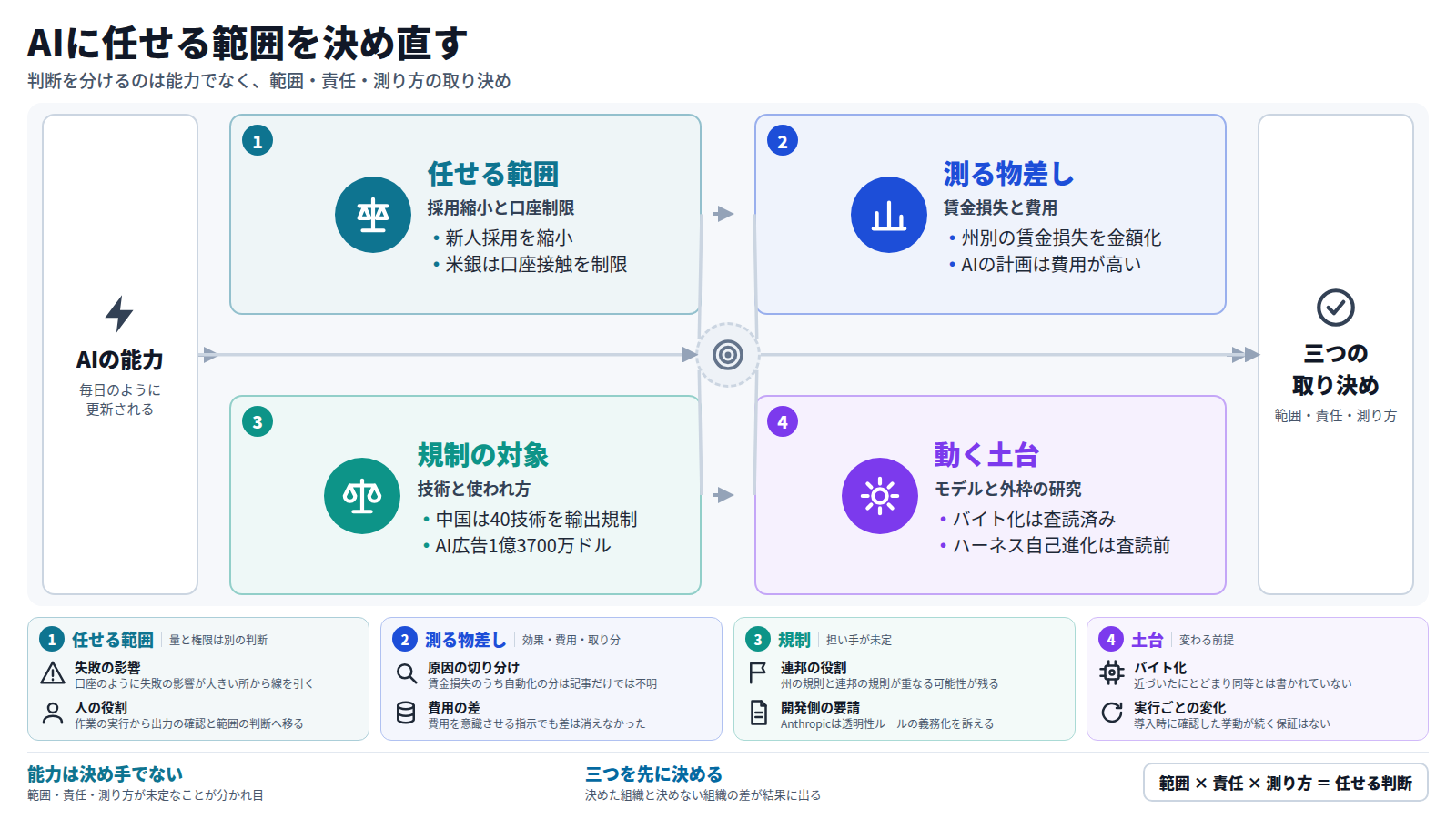Viewport: 1456px width, 819px height.
Task: Click the warning triangle icon beside 失敗の影響
Action: [53, 673]
